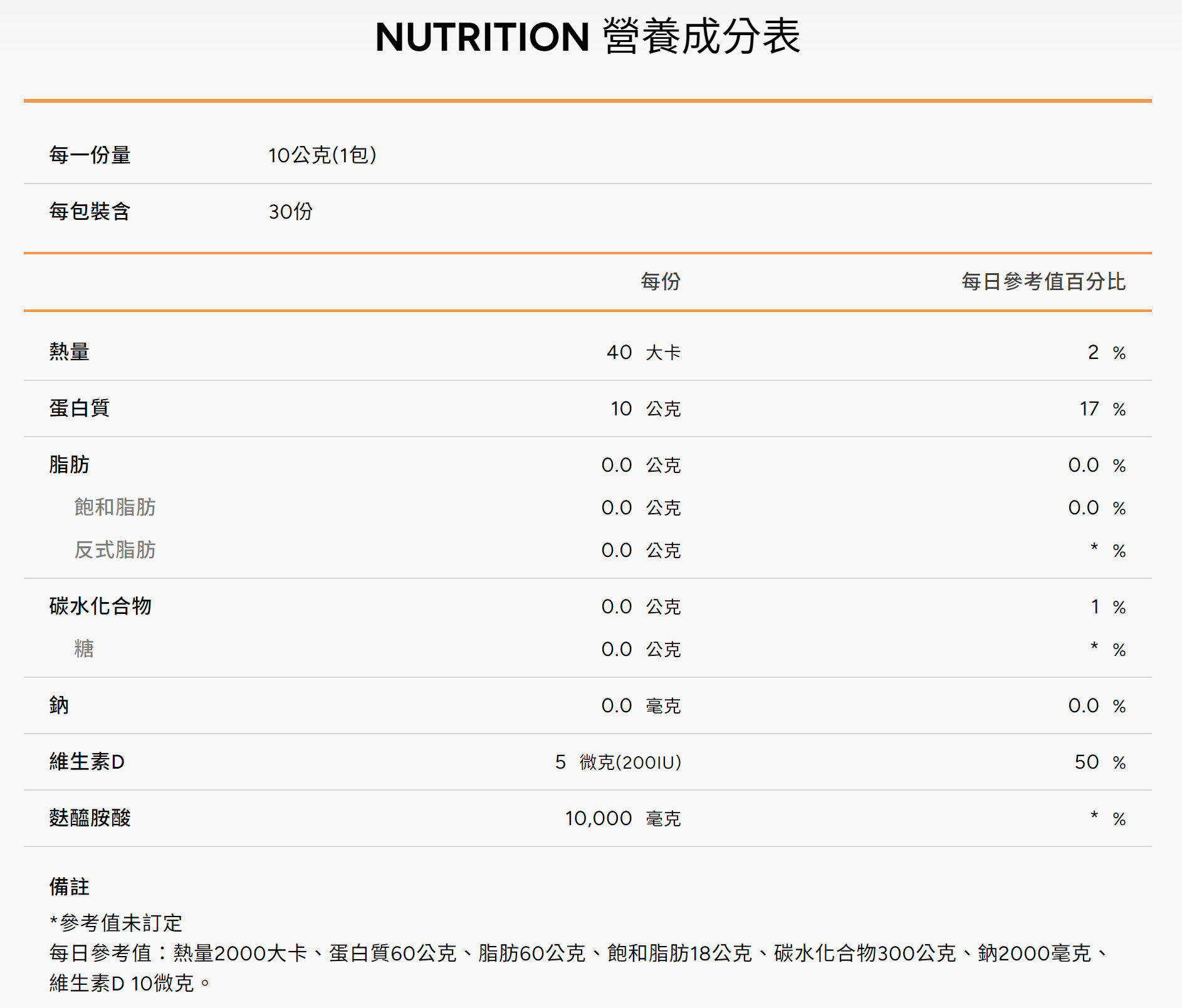Select the '脂肪' row label
This screenshot has width=1182, height=1008.
click(70, 464)
